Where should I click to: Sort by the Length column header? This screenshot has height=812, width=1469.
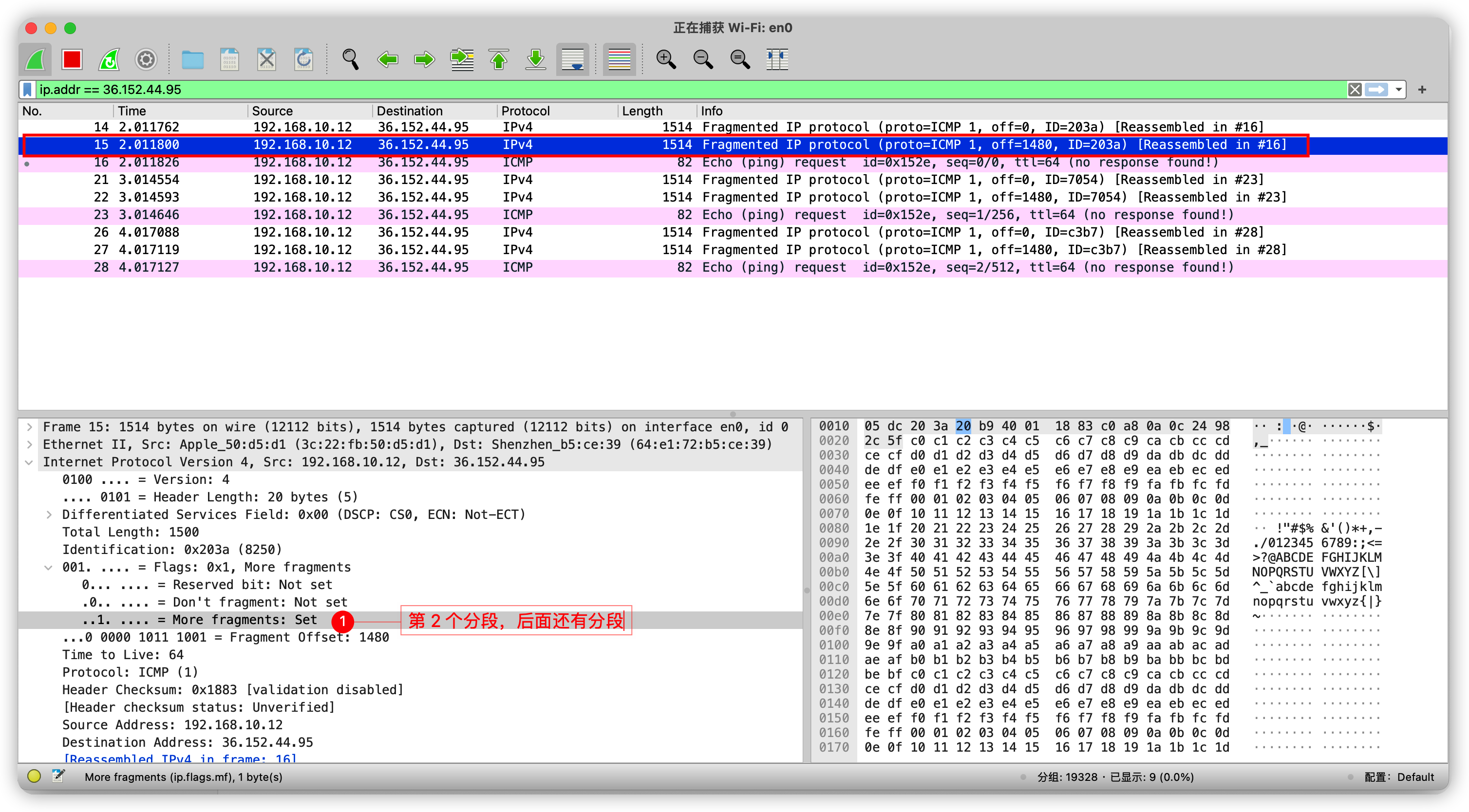coord(642,111)
